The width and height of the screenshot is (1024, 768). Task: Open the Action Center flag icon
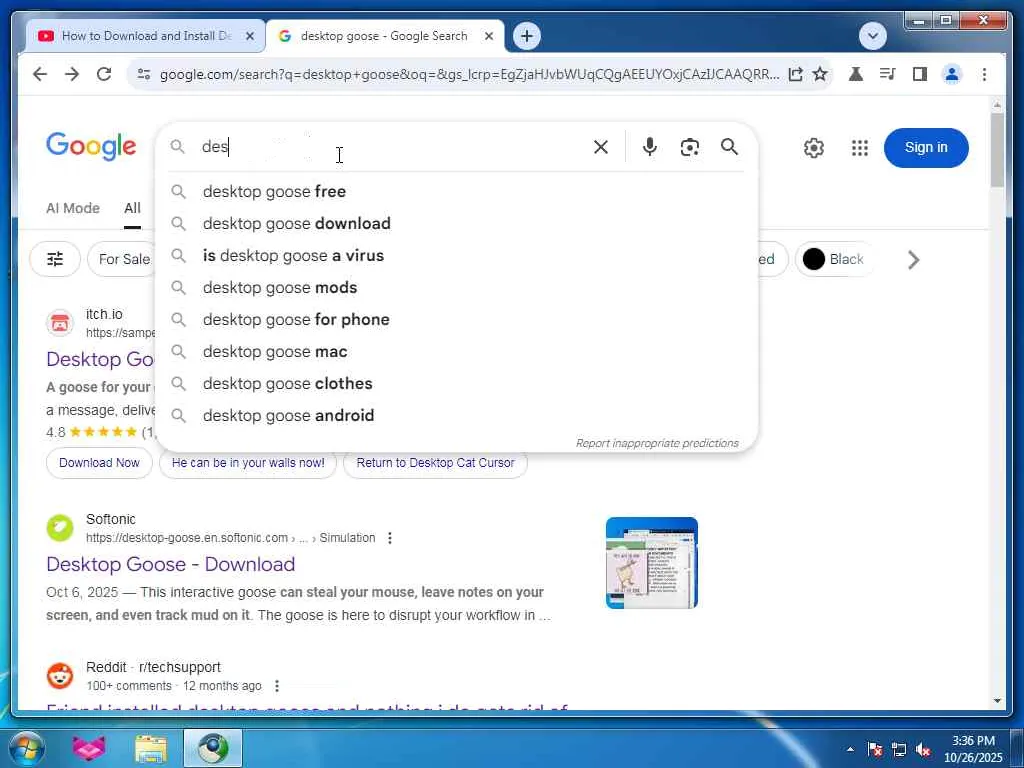[875, 750]
